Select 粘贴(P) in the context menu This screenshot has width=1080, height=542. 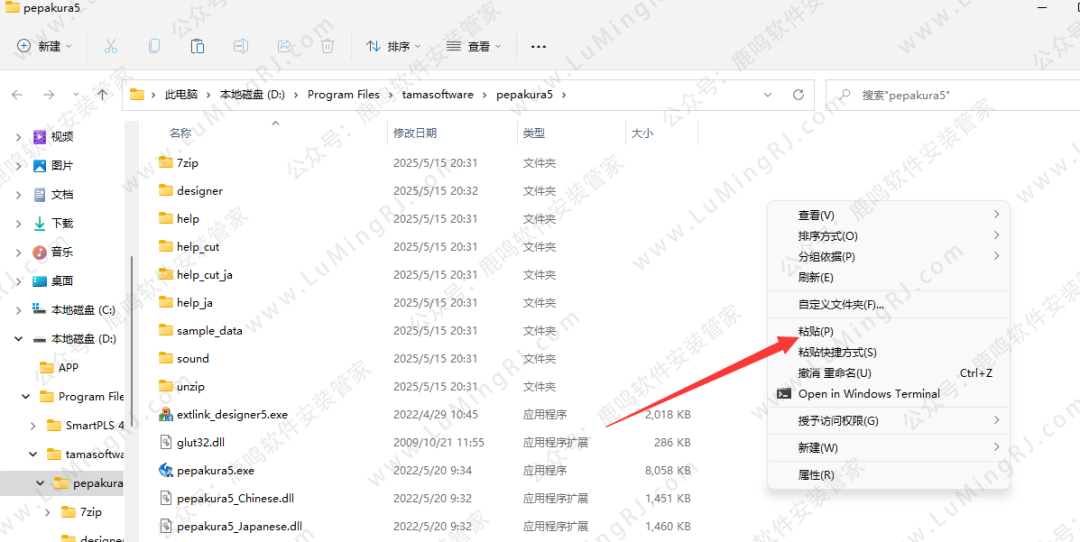816,332
